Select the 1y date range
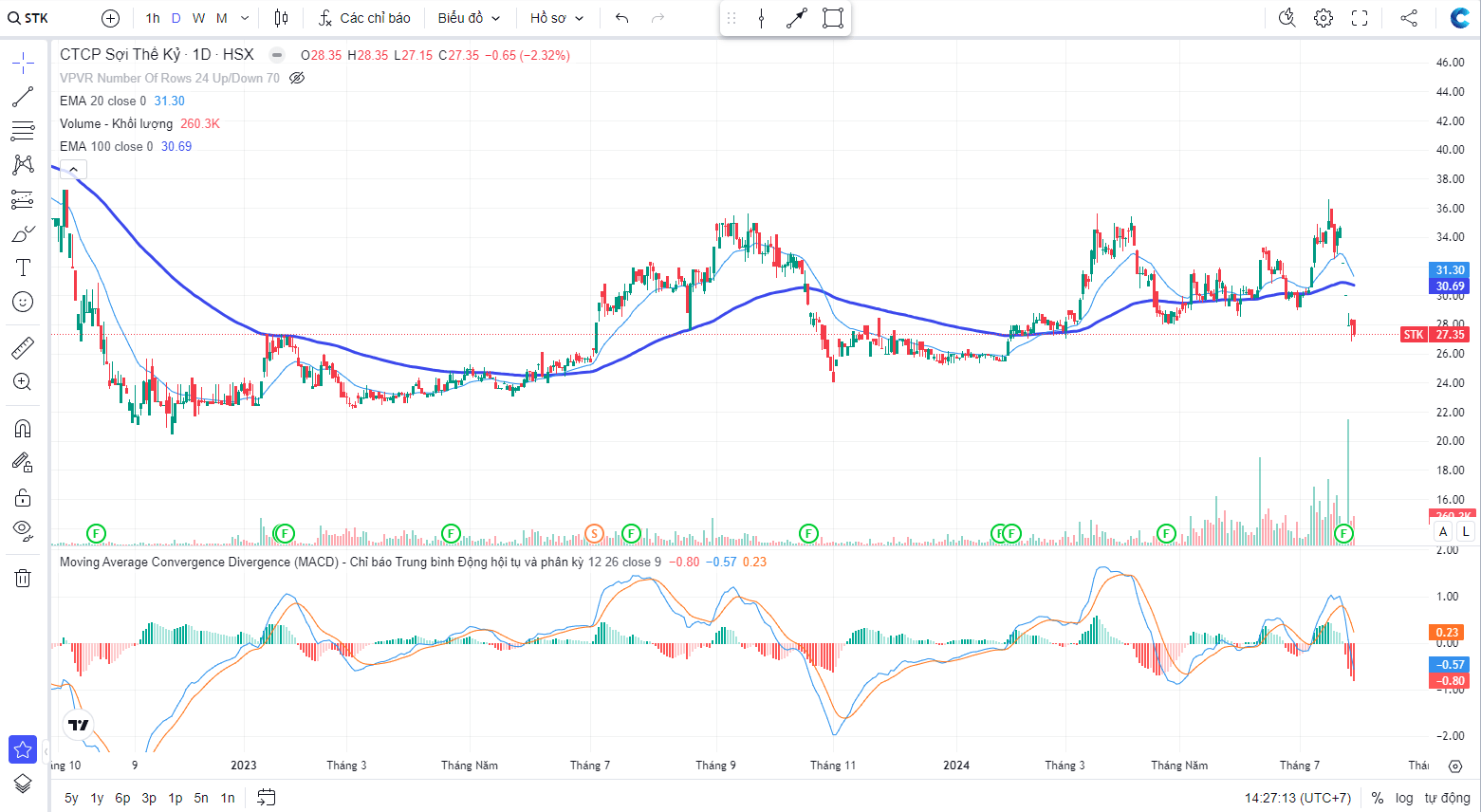This screenshot has height=812, width=1481. coord(97,798)
